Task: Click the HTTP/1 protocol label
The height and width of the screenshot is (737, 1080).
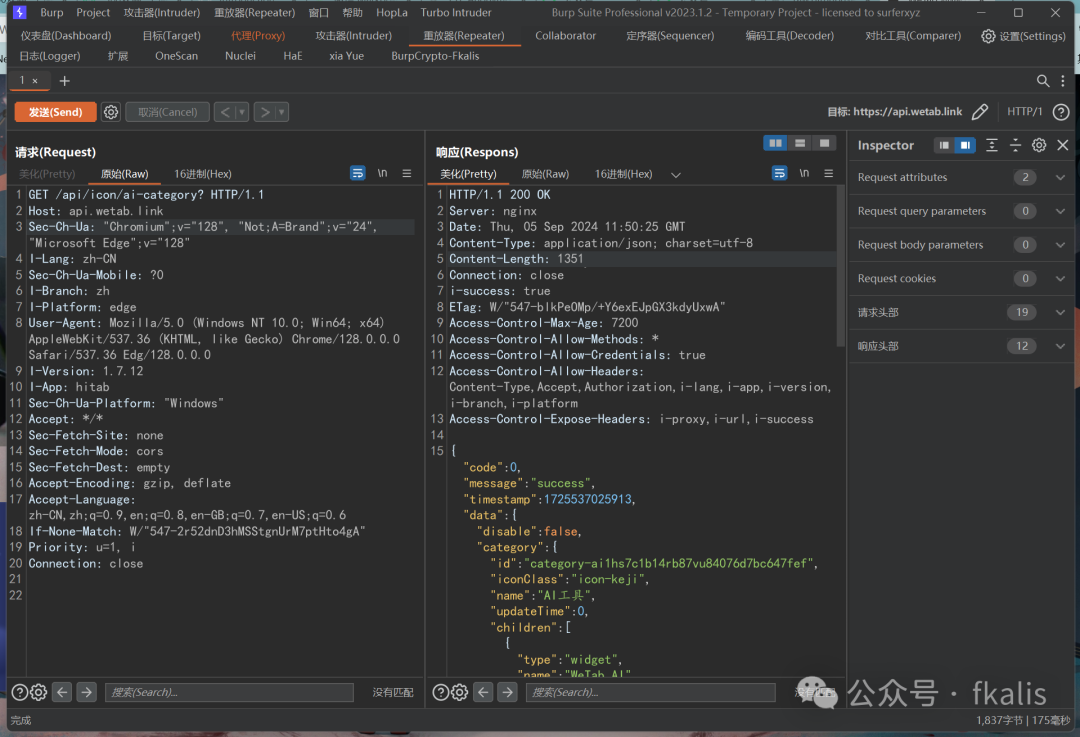Action: coord(1024,112)
